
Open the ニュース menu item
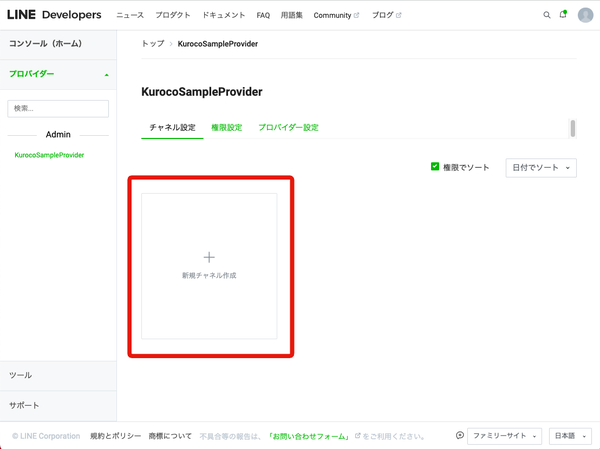(x=130, y=15)
